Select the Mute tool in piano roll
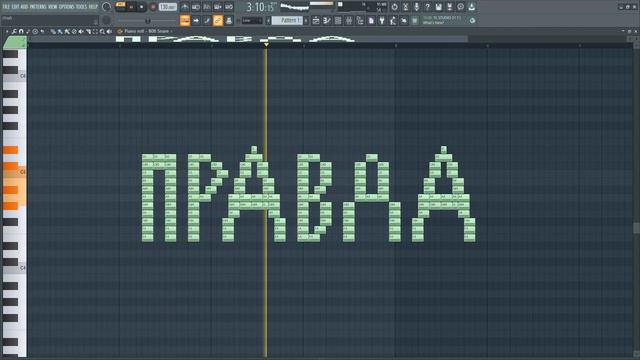640x360 pixels. point(81,31)
